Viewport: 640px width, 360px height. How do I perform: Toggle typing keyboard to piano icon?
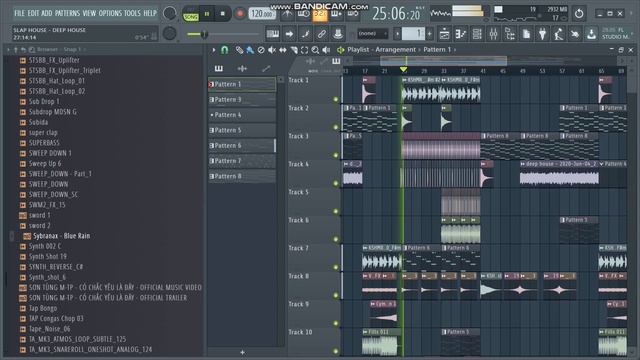coord(273,34)
